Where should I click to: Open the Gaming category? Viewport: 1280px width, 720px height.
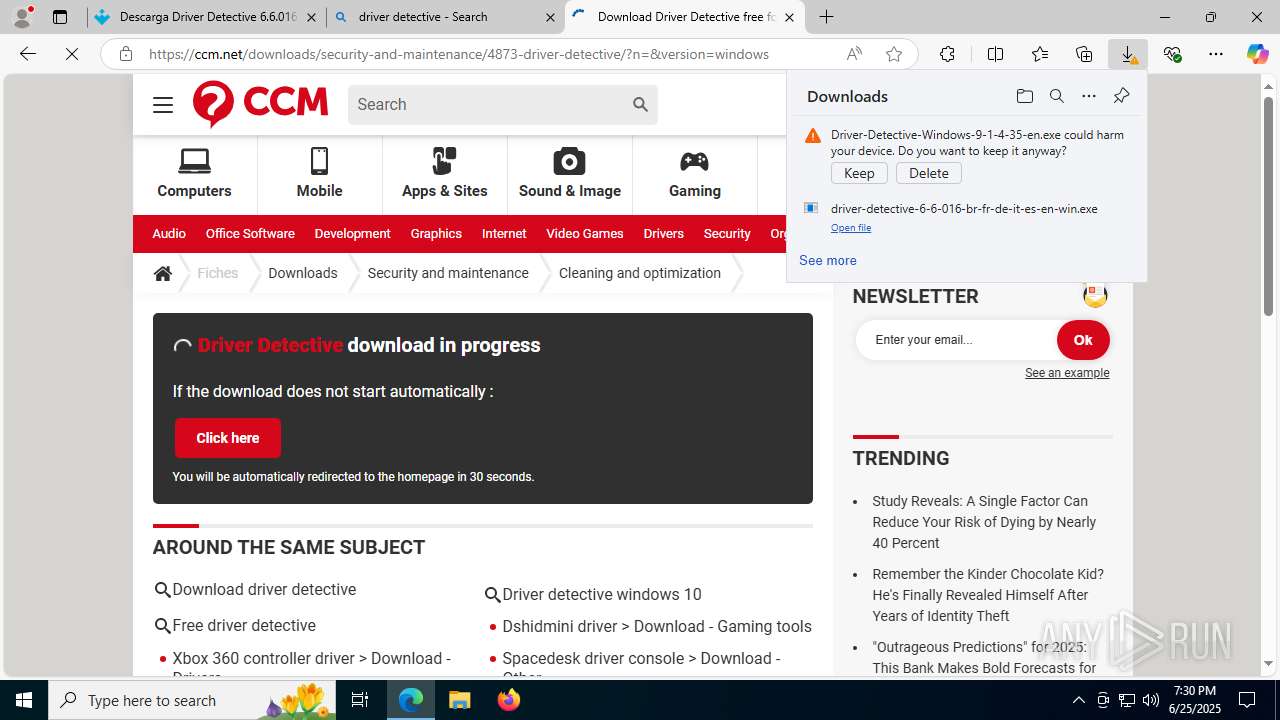pyautogui.click(x=694, y=174)
